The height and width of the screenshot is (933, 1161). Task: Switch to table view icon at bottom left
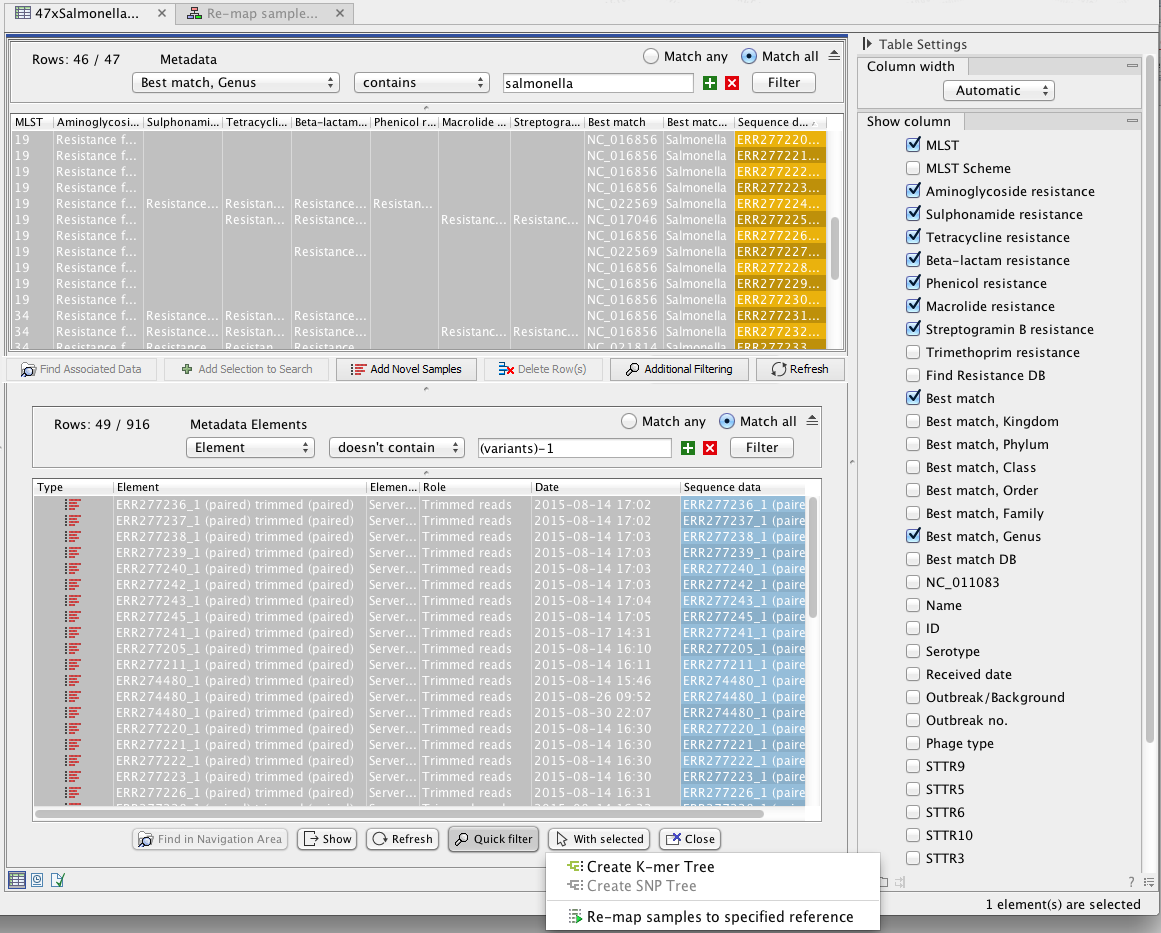[x=17, y=880]
